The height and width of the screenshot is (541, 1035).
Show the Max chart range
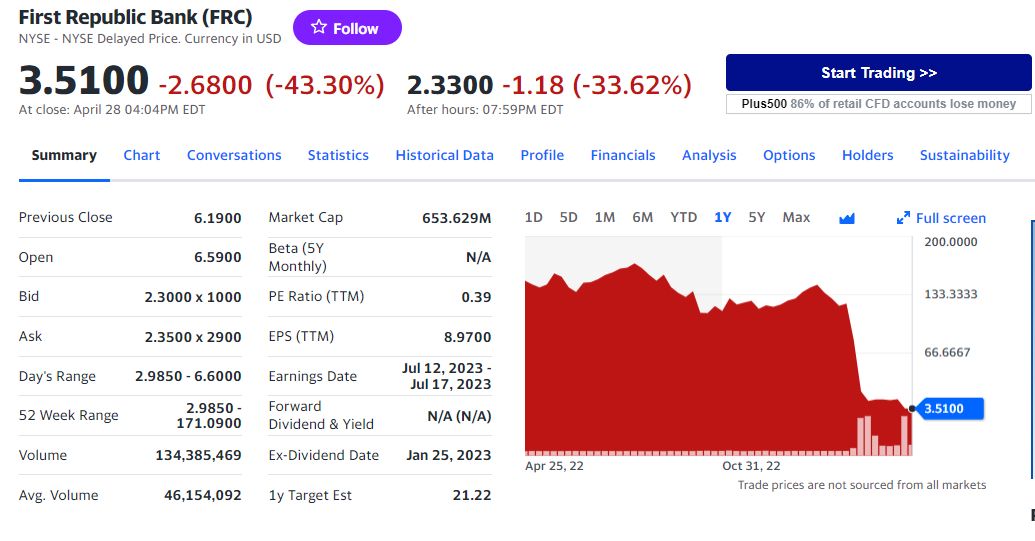coord(796,218)
